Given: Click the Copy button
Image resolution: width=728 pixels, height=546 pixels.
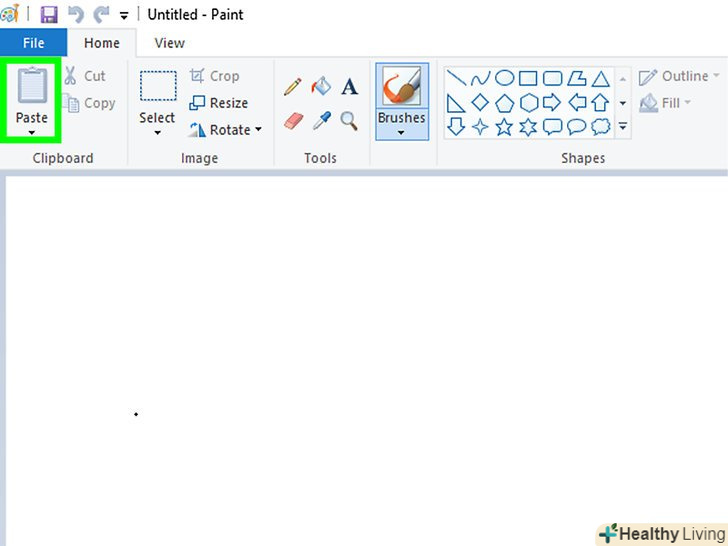Looking at the screenshot, I should point(89,103).
